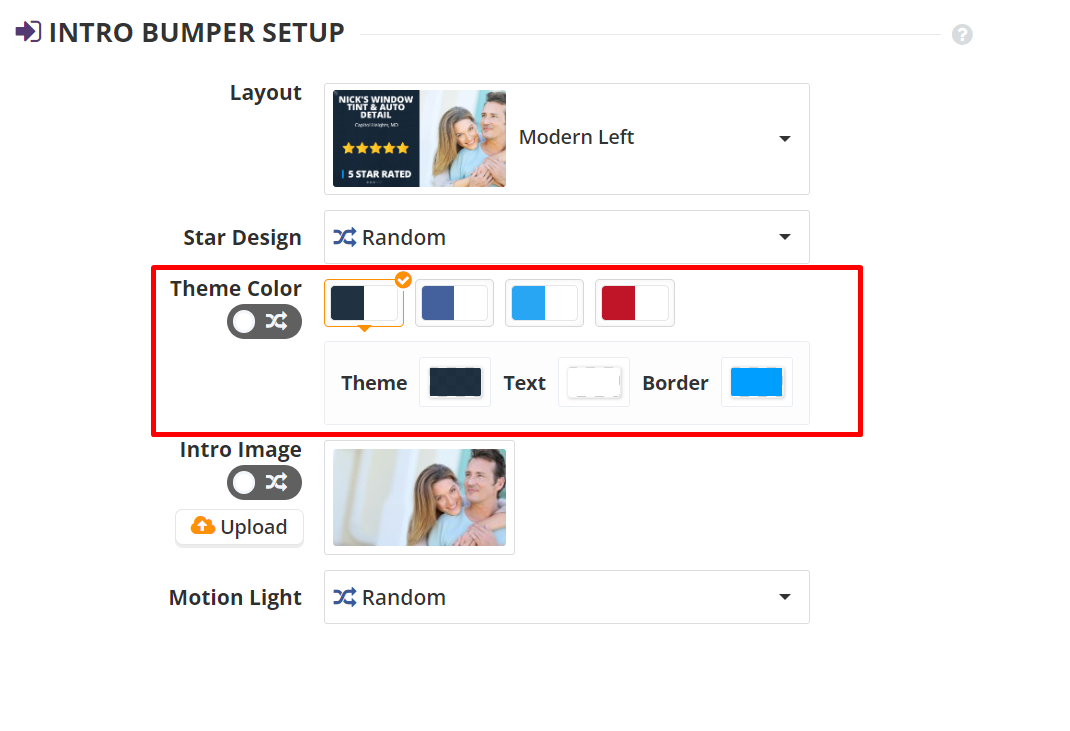Click the shuffle icon in Star Design
This screenshot has height=731, width=1070.
tap(345, 237)
